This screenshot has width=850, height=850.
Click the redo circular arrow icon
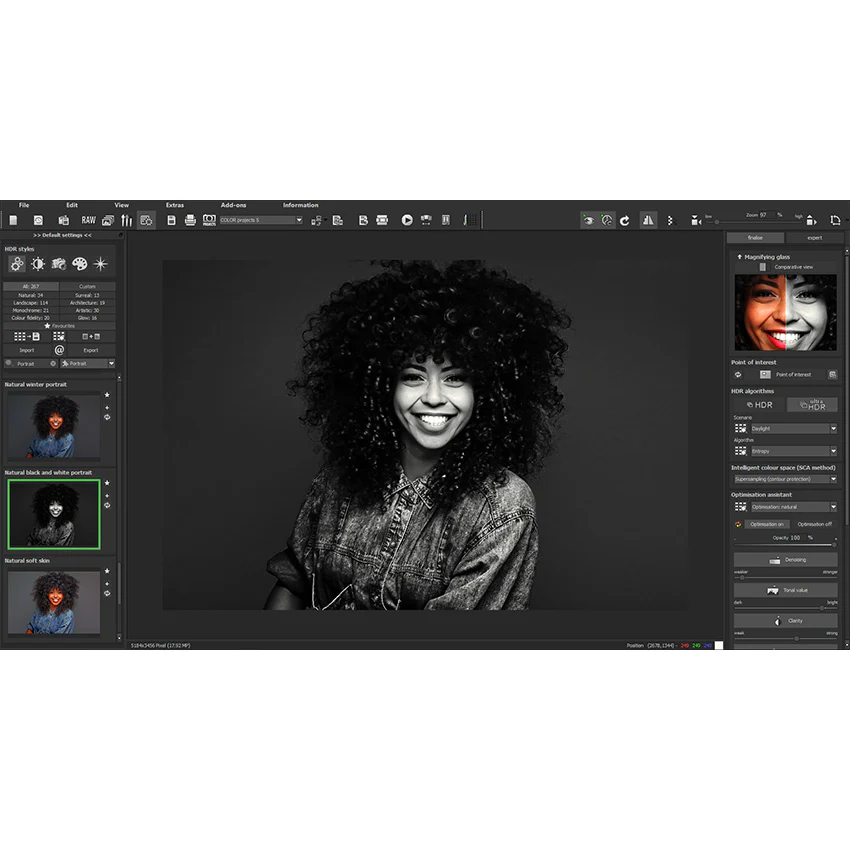[x=624, y=221]
